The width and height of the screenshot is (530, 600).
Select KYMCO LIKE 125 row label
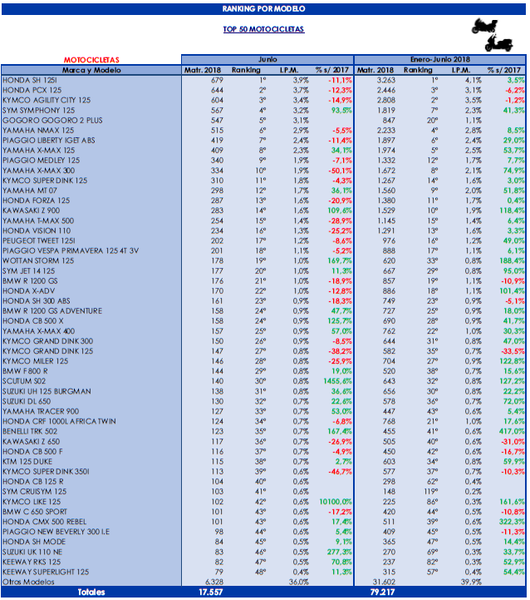(x=32, y=501)
